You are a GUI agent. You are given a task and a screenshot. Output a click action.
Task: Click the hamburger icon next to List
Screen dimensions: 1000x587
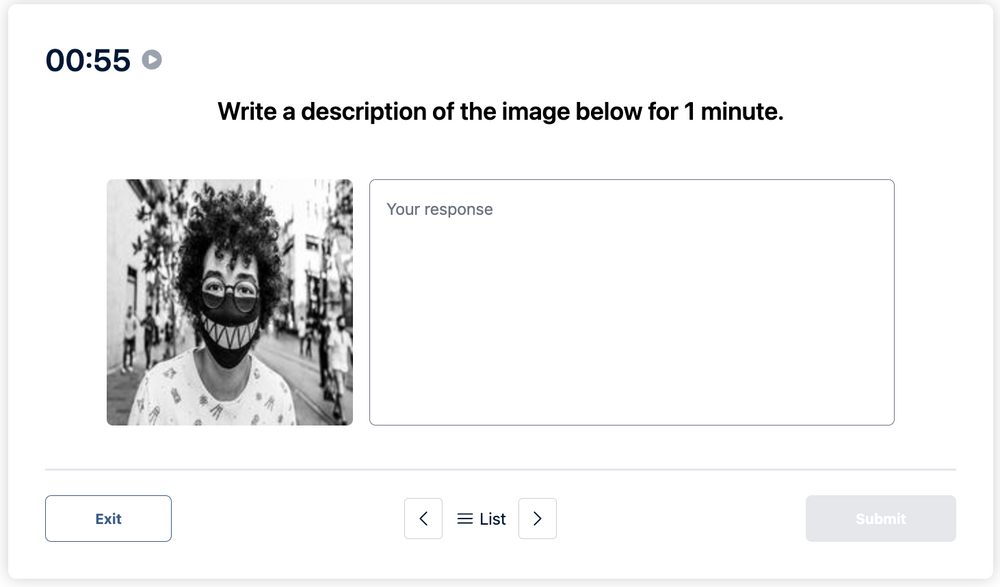pyautogui.click(x=464, y=518)
